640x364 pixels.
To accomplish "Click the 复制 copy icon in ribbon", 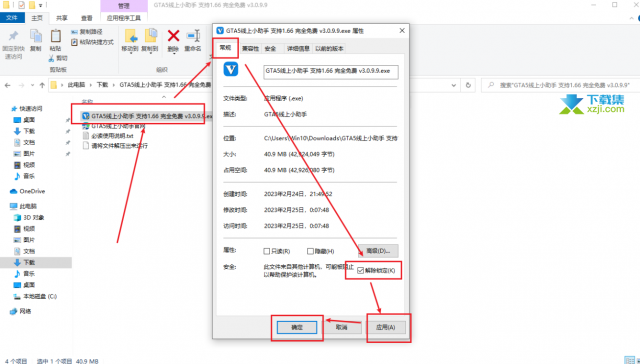I will (x=36, y=36).
